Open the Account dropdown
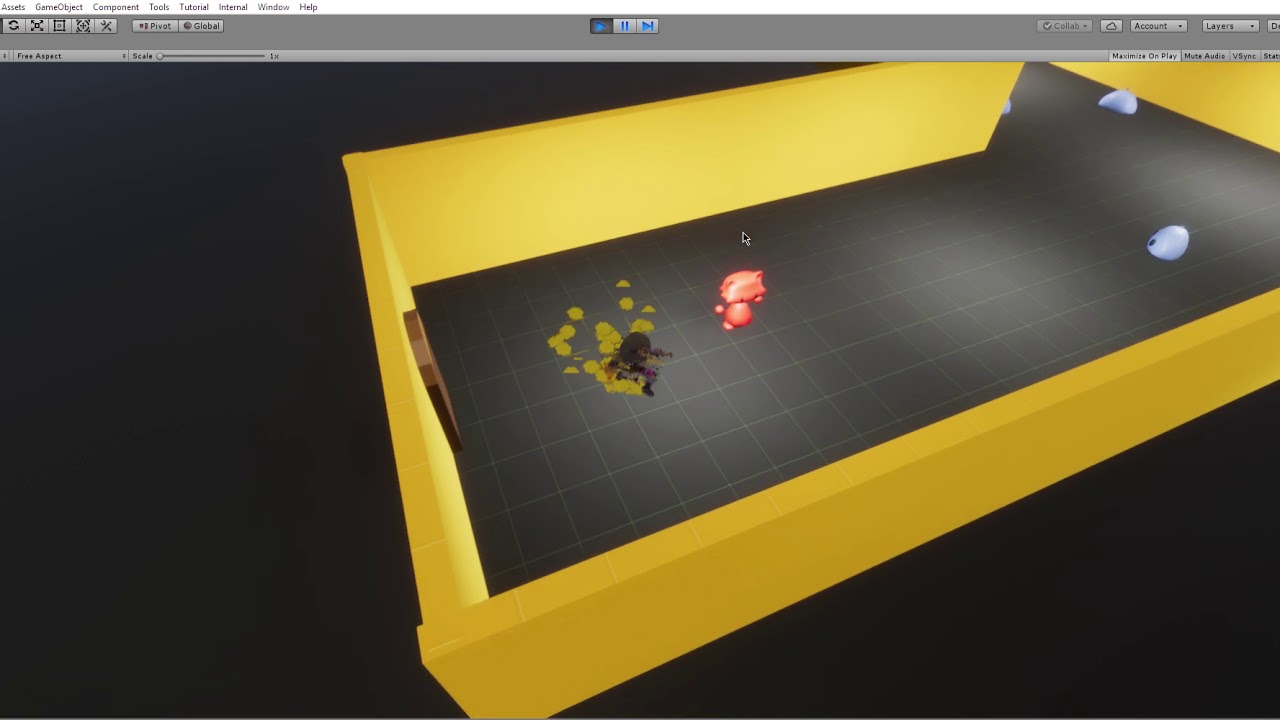This screenshot has width=1280, height=720. 1158,26
